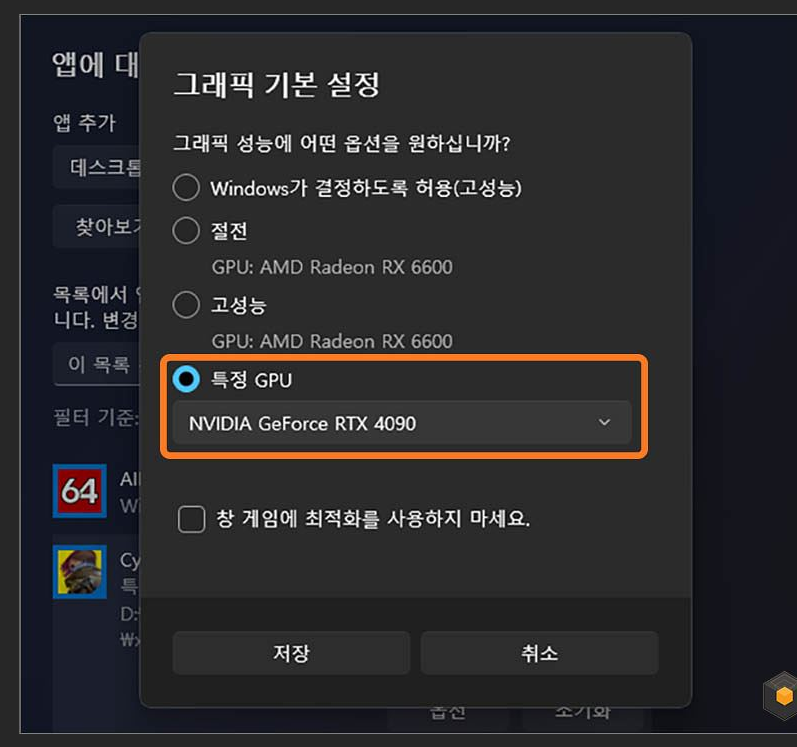Click the GPU dropdown chevron arrow
This screenshot has width=797, height=747.
[604, 422]
